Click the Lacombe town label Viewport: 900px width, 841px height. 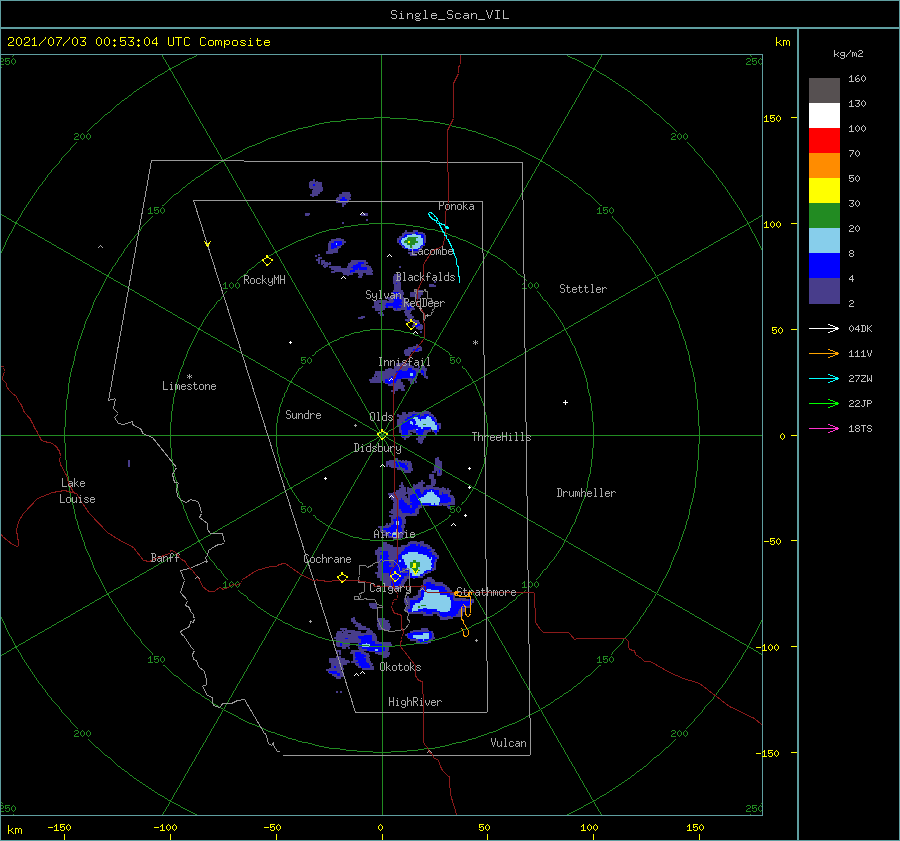pyautogui.click(x=432, y=251)
